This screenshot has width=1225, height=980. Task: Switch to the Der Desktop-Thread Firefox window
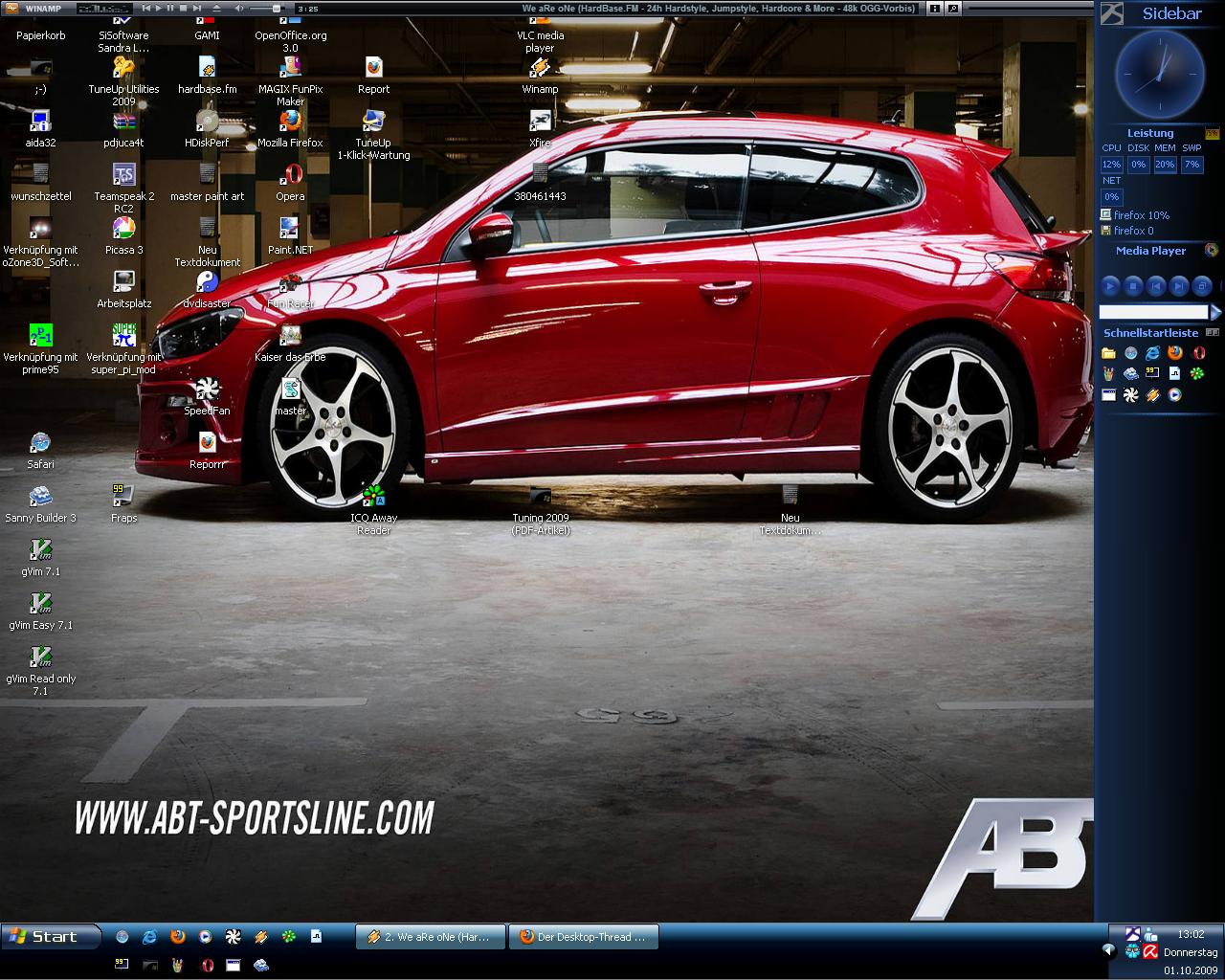(583, 937)
